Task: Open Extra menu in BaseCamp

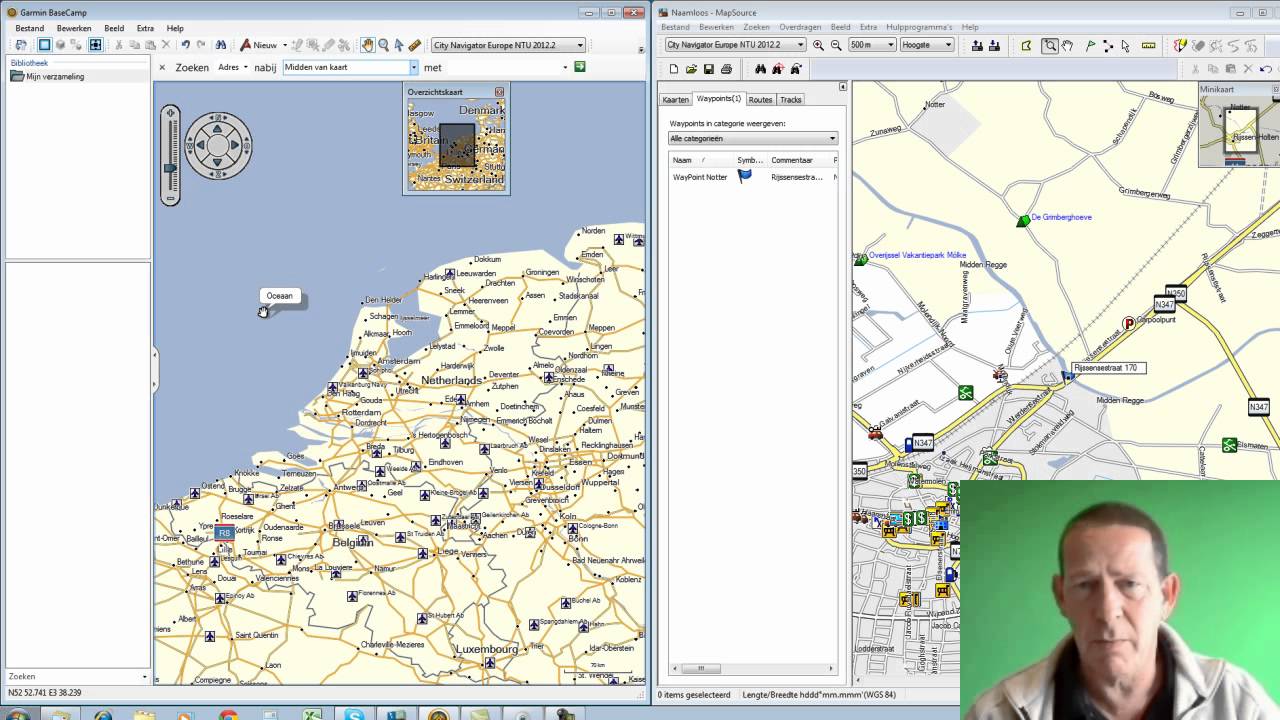Action: click(145, 28)
